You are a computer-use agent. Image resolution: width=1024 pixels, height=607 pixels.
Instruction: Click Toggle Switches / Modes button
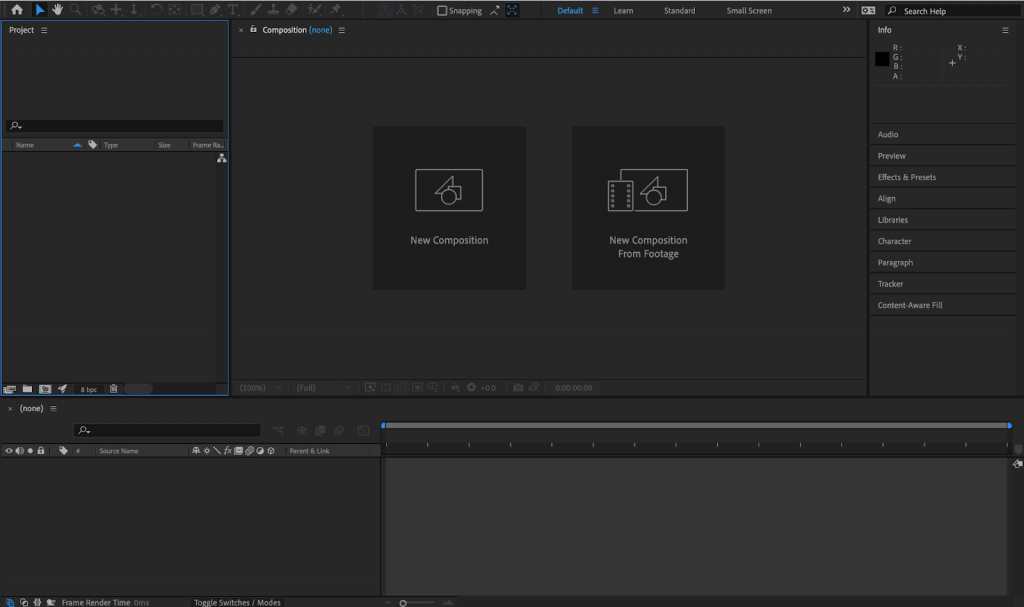(x=237, y=602)
